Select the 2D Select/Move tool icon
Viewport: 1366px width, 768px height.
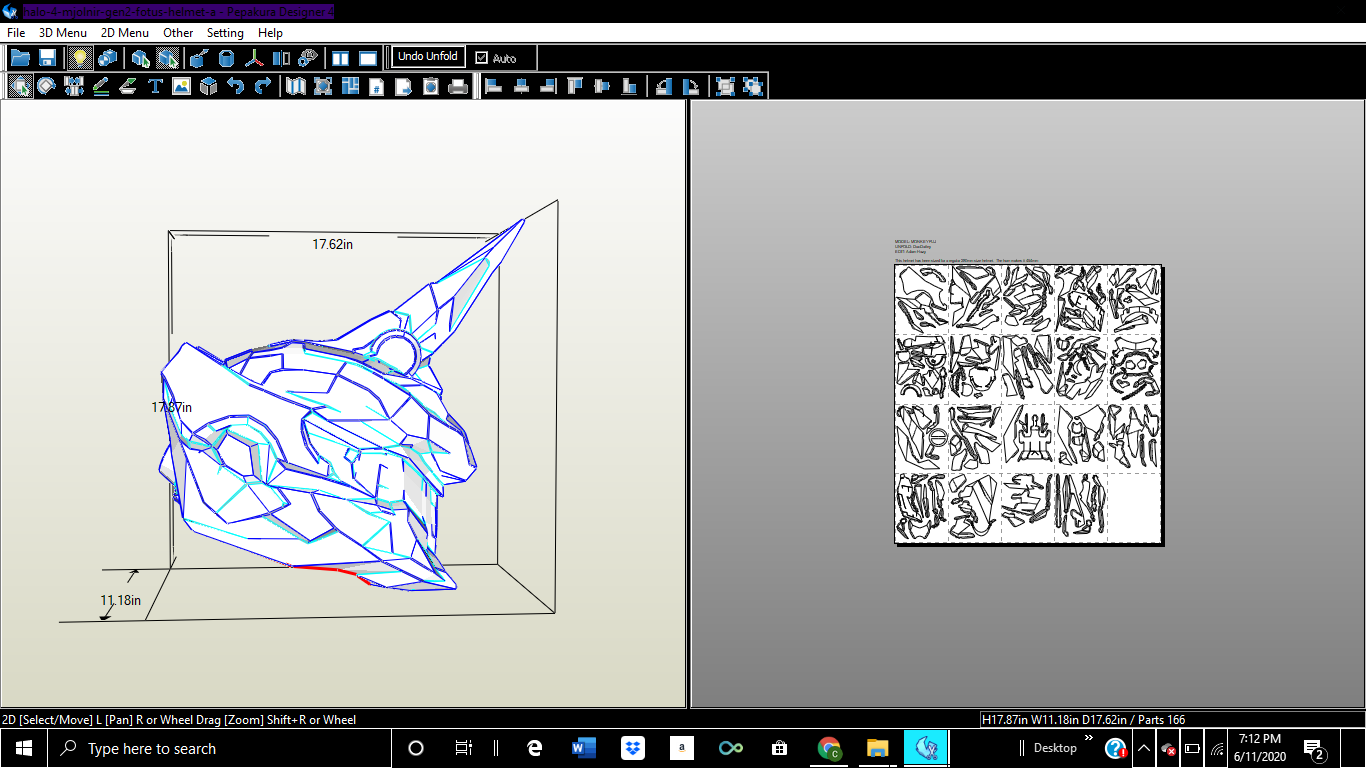tap(20, 86)
